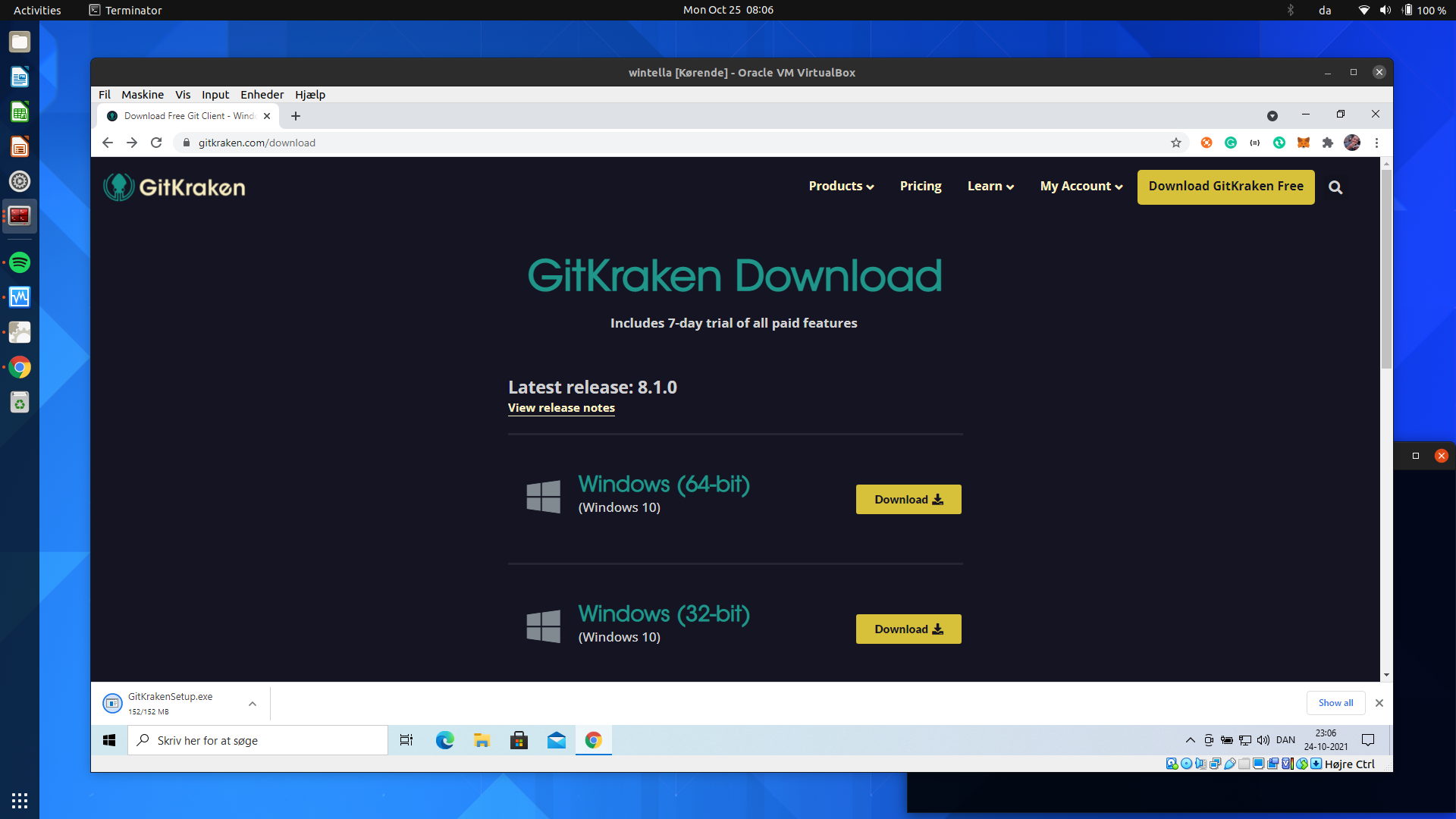The image size is (1456, 819).
Task: Launch Spotify from the Ubuntu dock
Action: click(20, 262)
